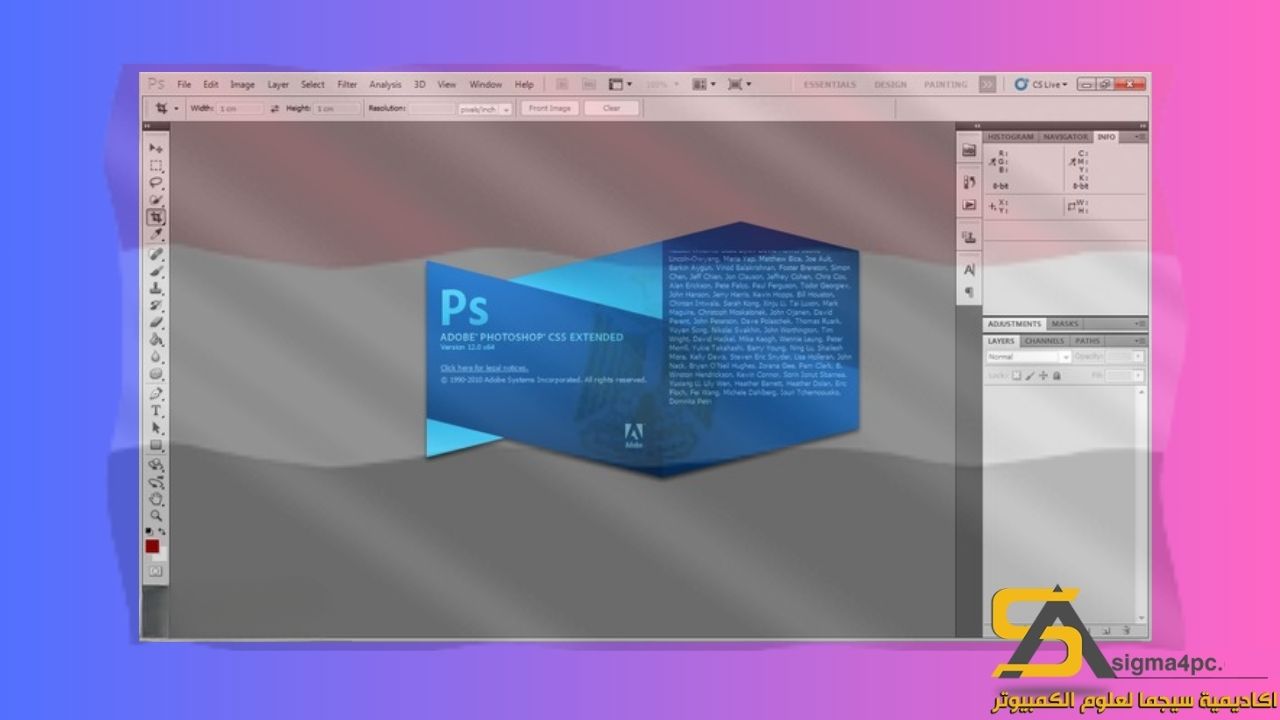
Task: Select the History Brush tool
Action: coord(157,305)
